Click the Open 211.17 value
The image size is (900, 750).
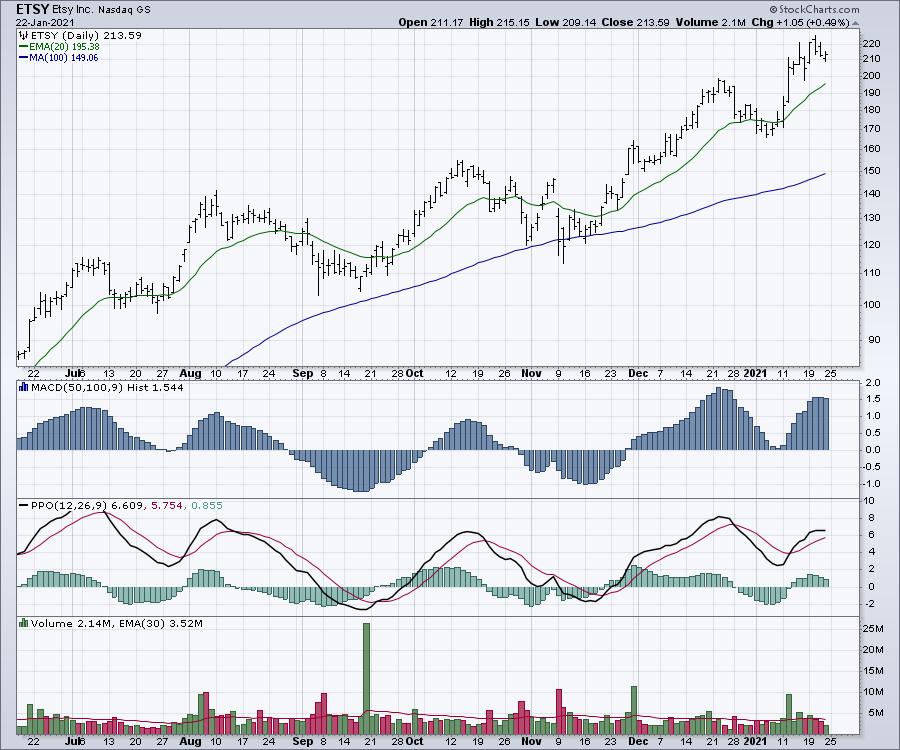[431, 22]
